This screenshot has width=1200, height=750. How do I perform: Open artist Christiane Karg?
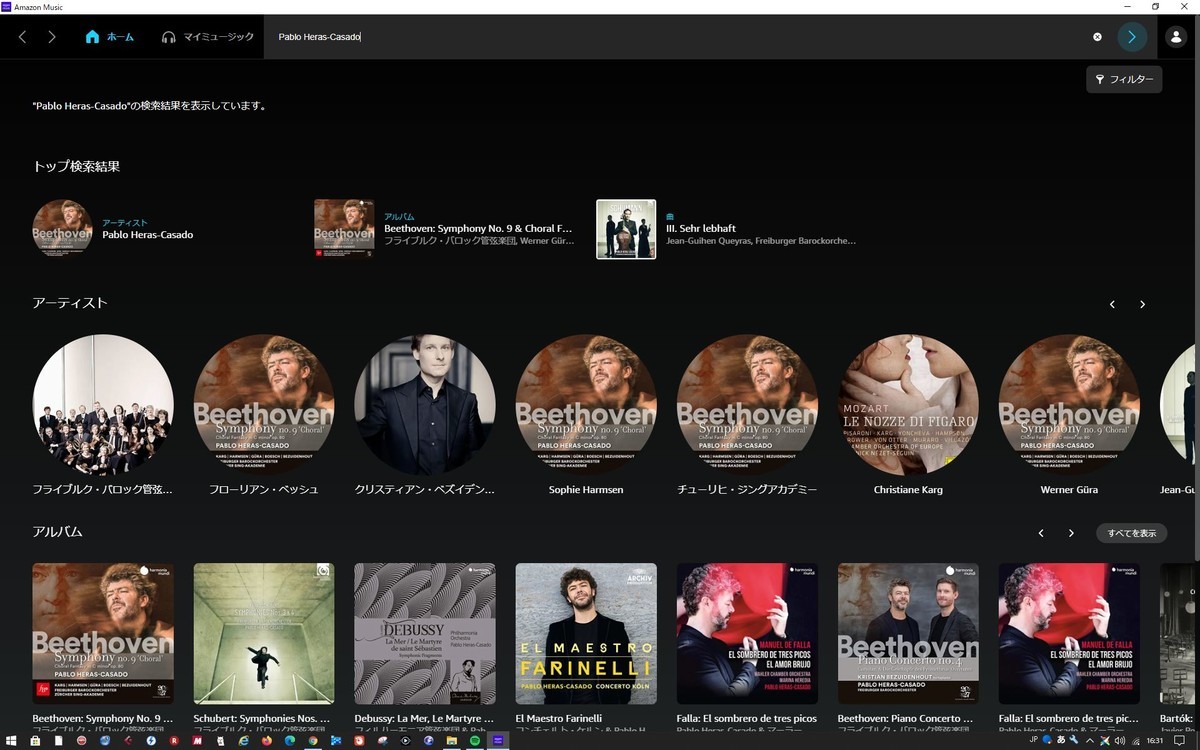click(908, 405)
